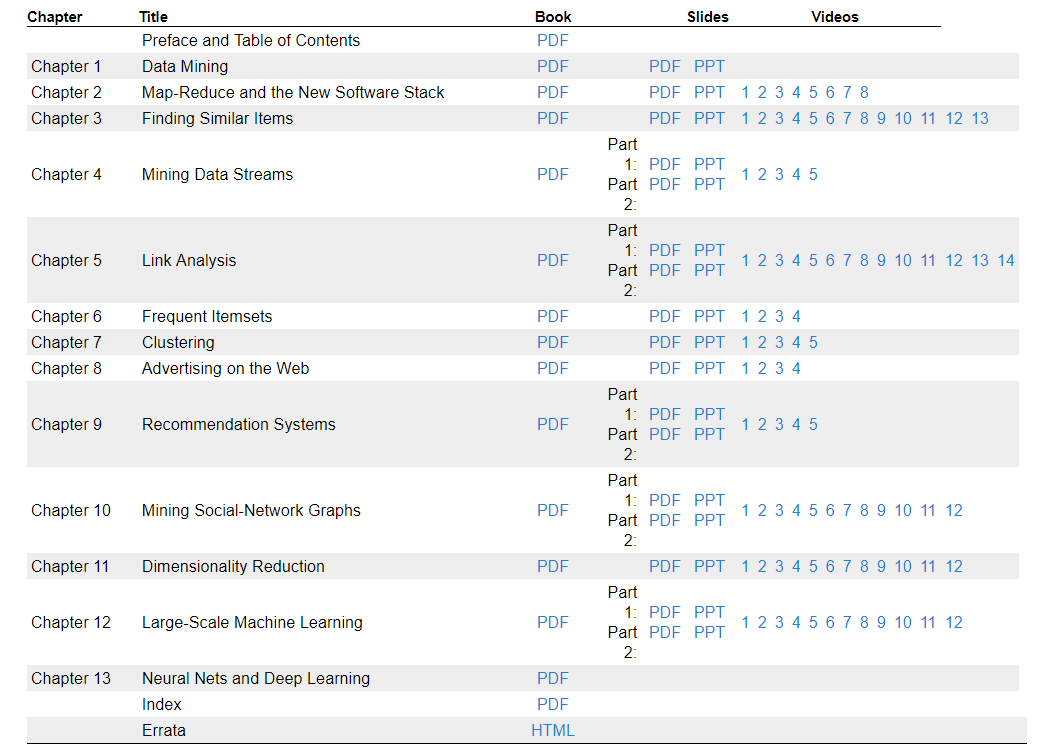This screenshot has width=1053, height=755.
Task: Open video 5 for Chapter 9 Recommendation Systems
Action: [x=813, y=425]
